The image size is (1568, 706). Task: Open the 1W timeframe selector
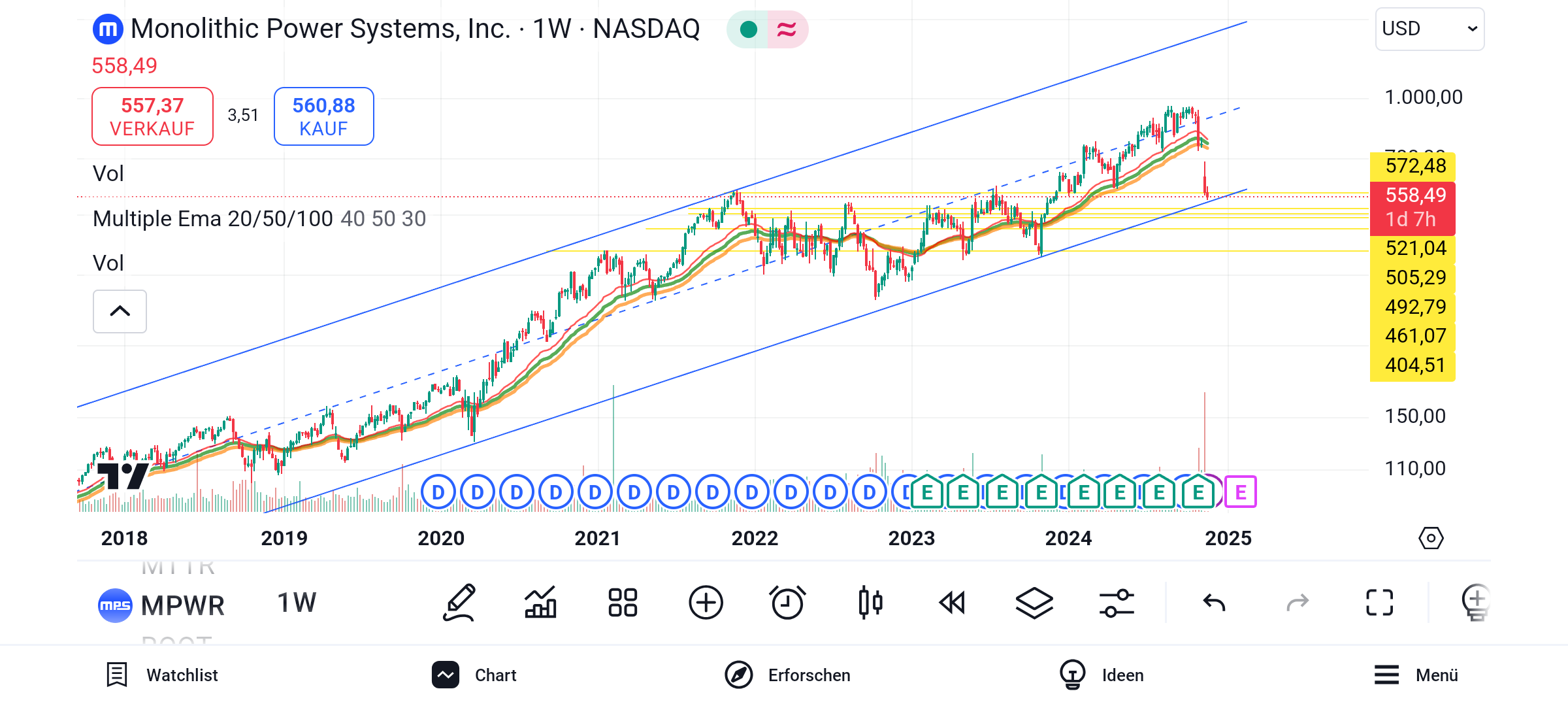(x=297, y=602)
